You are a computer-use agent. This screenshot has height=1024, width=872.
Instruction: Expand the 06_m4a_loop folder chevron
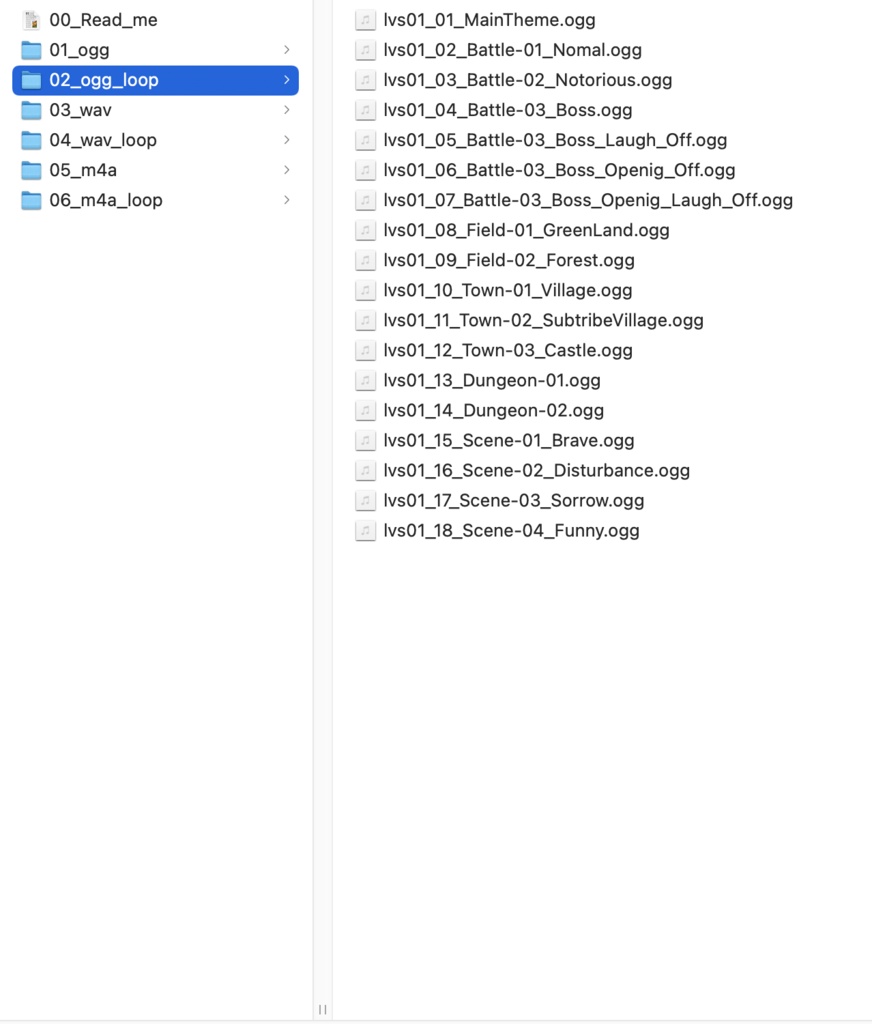point(287,200)
